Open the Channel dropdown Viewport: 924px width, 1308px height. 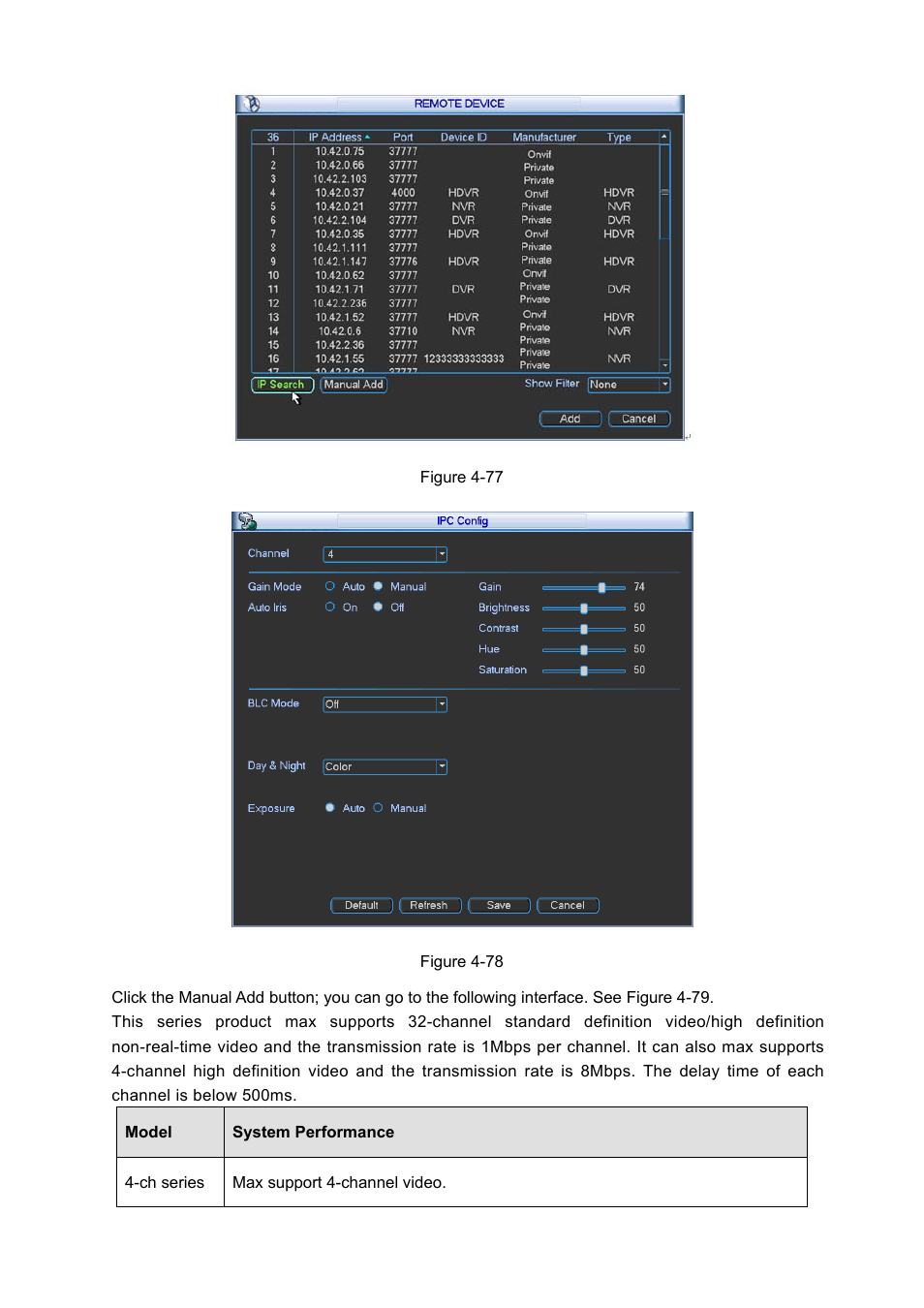point(385,554)
